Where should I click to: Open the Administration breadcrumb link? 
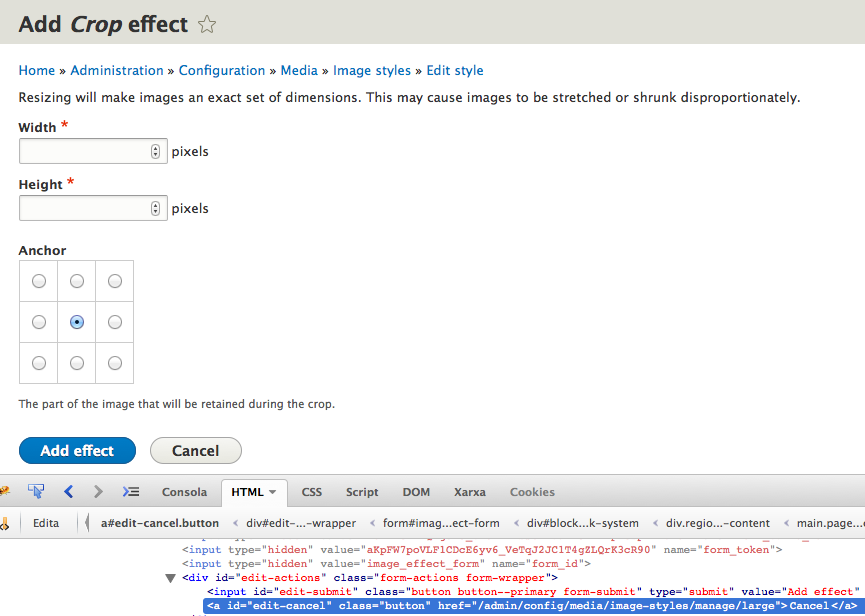[x=117, y=71]
